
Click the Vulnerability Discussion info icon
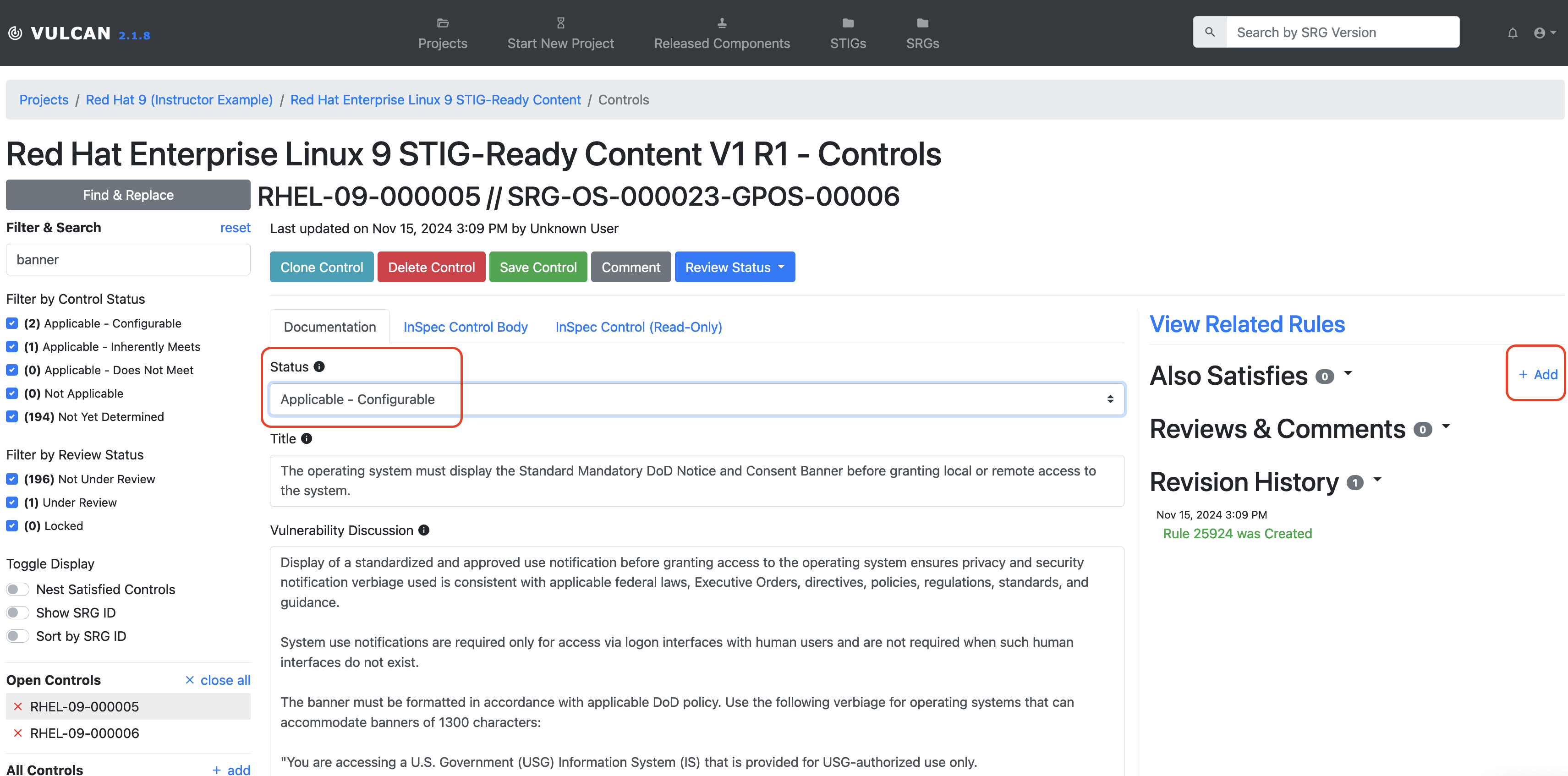[424, 530]
